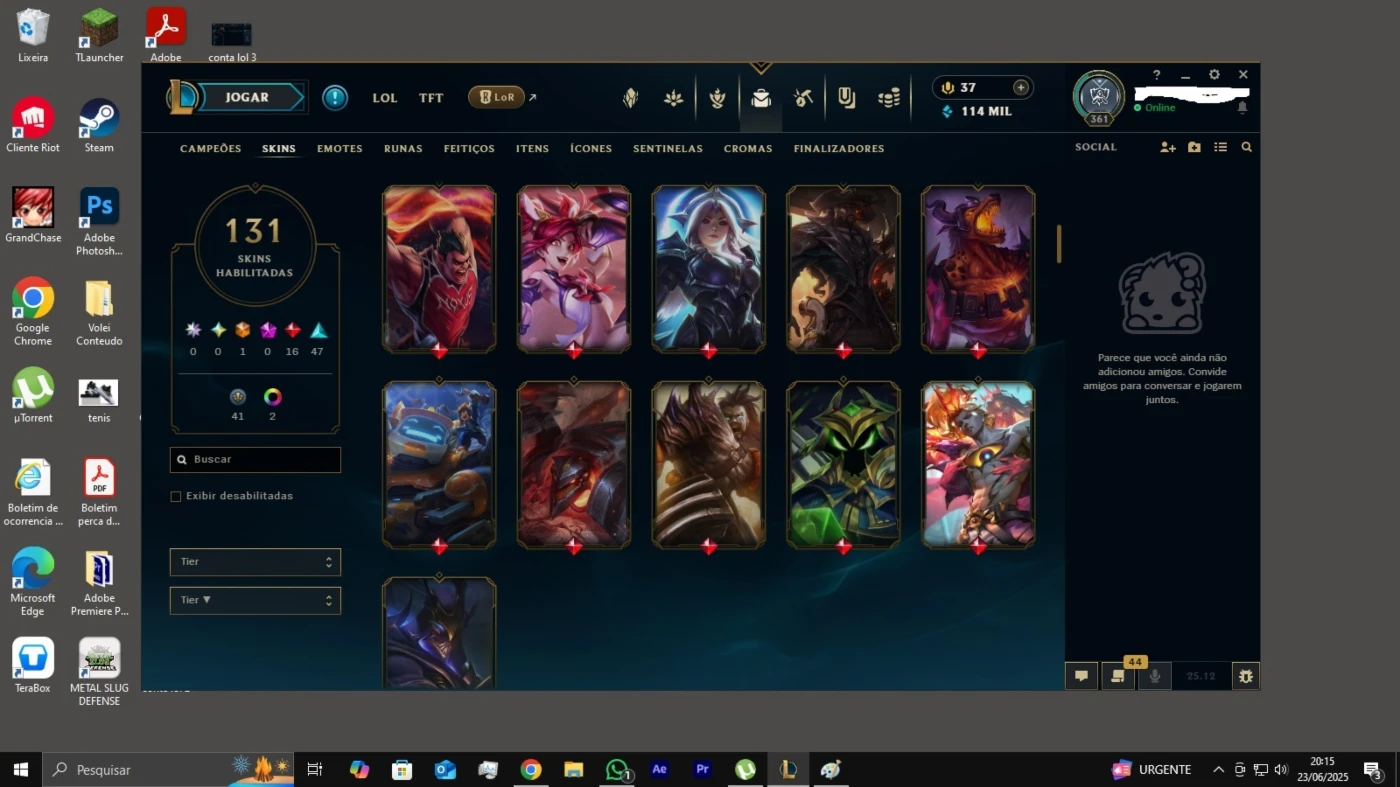This screenshot has width=1400, height=787.
Task: Open the Cliente Riot desktop shortcut
Action: pos(33,126)
